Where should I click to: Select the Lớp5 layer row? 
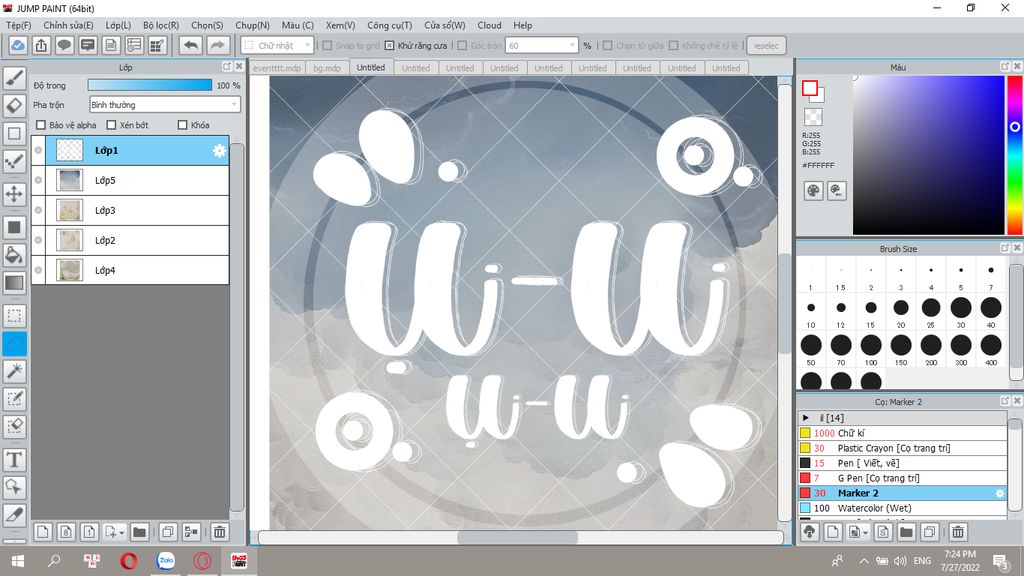coord(131,180)
